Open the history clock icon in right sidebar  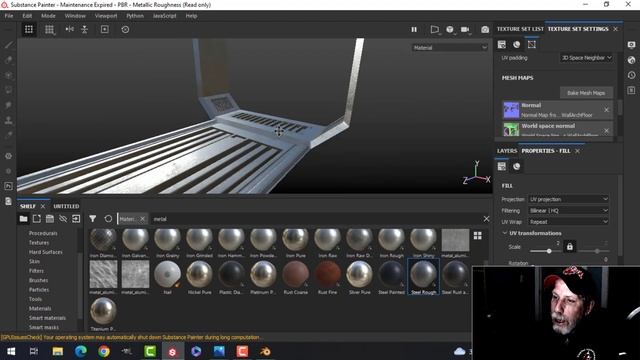(x=631, y=75)
